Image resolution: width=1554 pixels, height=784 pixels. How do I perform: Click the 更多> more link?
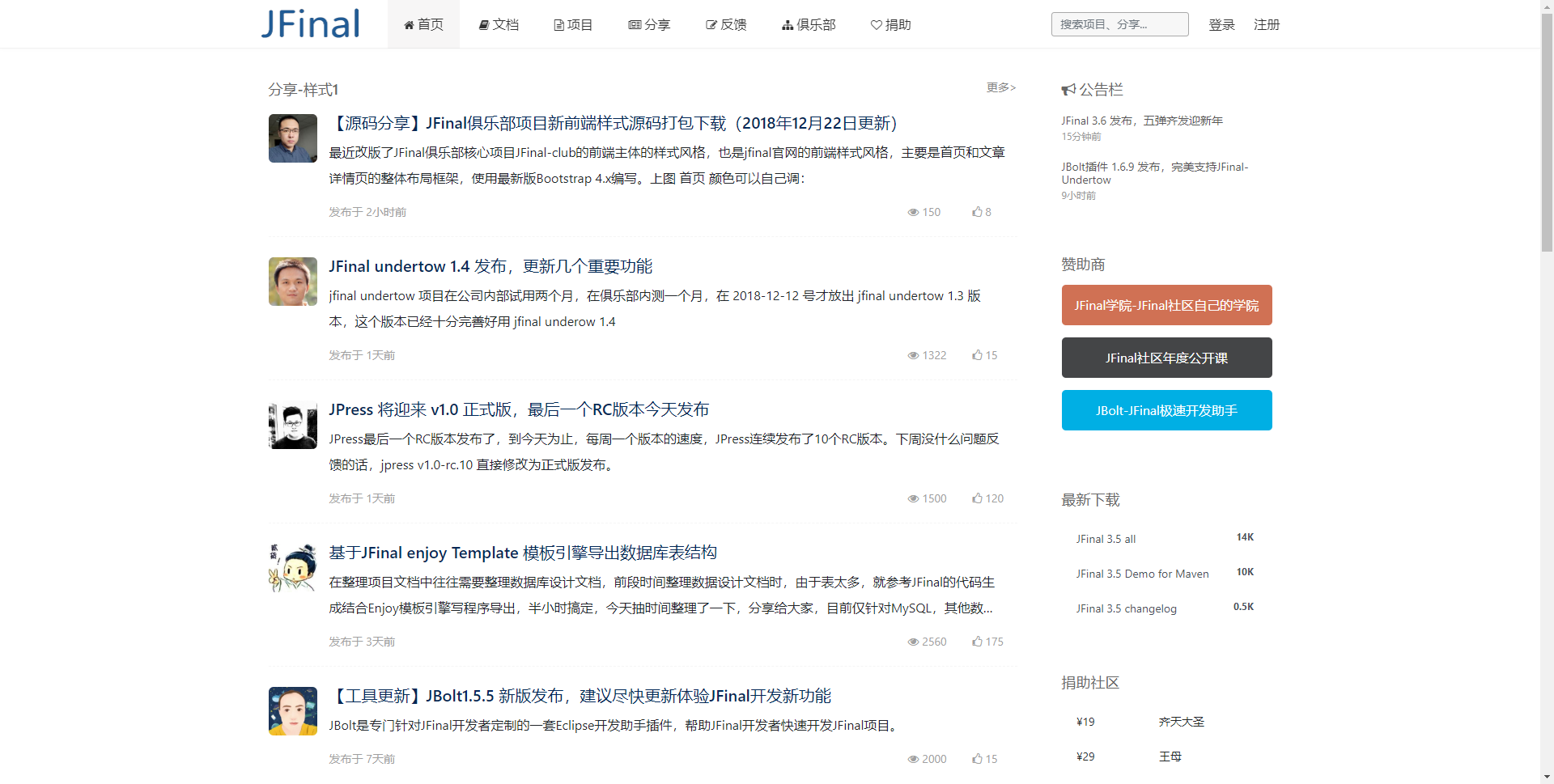(x=1001, y=87)
